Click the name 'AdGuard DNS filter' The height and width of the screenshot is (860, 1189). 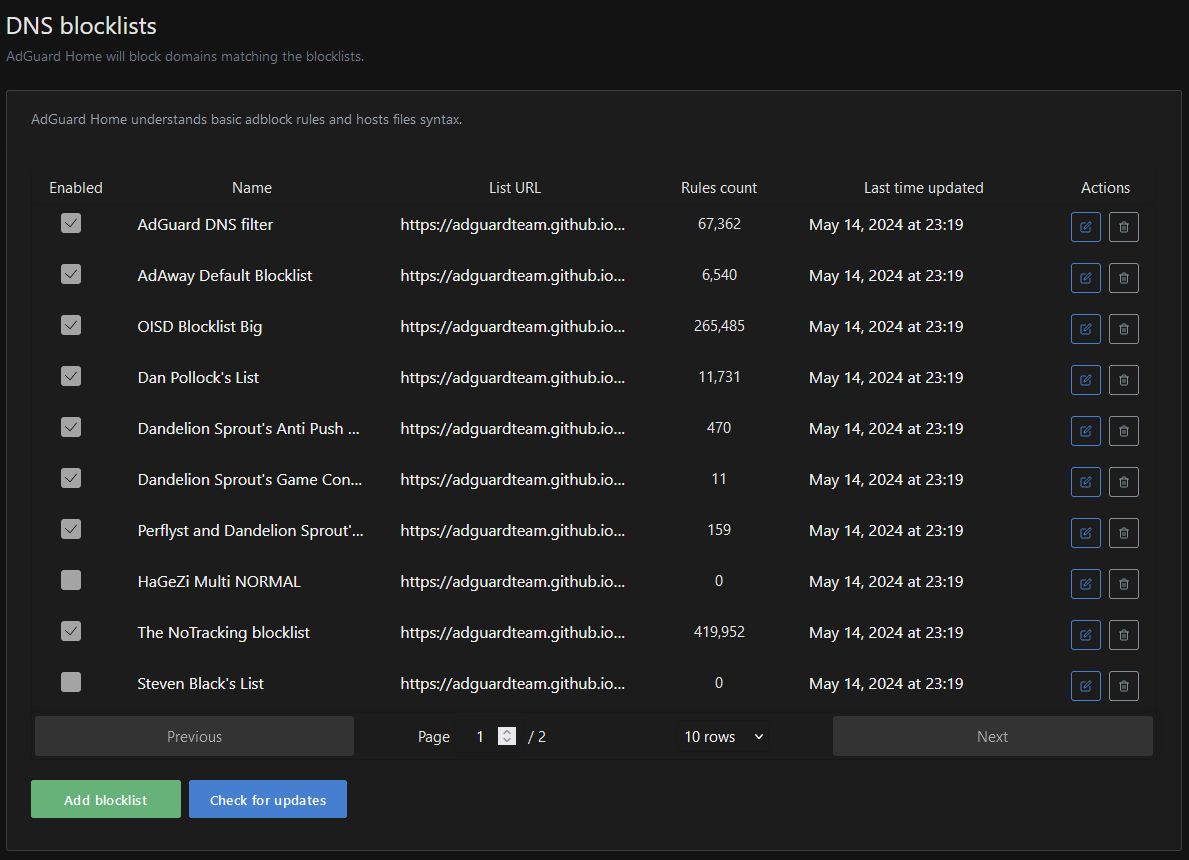coord(205,224)
